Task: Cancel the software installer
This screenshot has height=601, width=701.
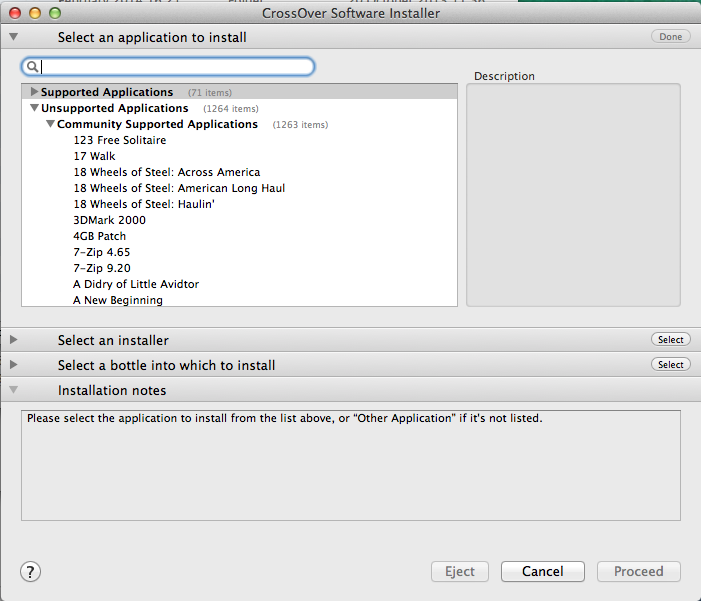Action: tap(543, 571)
